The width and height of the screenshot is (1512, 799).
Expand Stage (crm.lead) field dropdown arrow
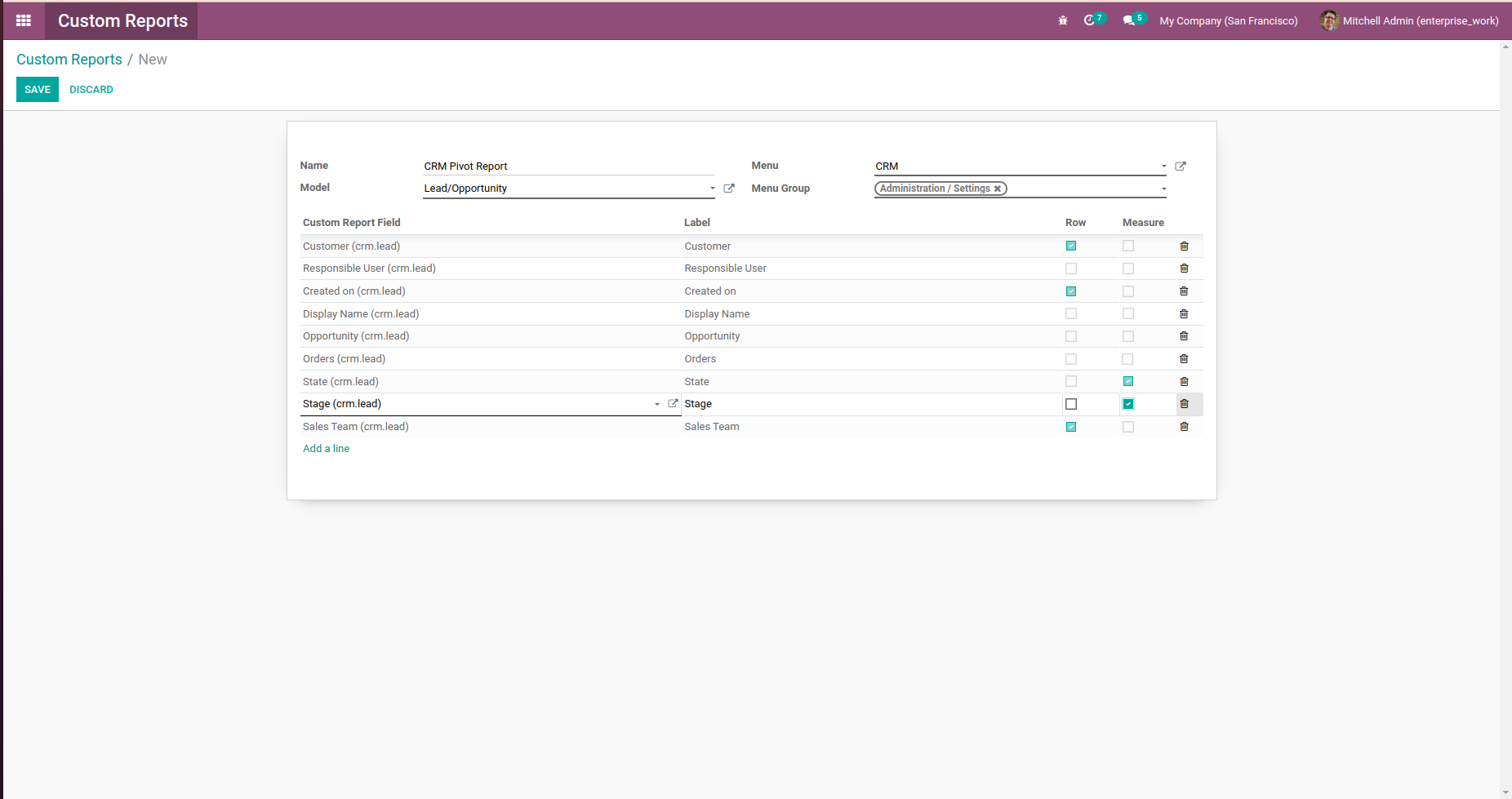[x=657, y=404]
